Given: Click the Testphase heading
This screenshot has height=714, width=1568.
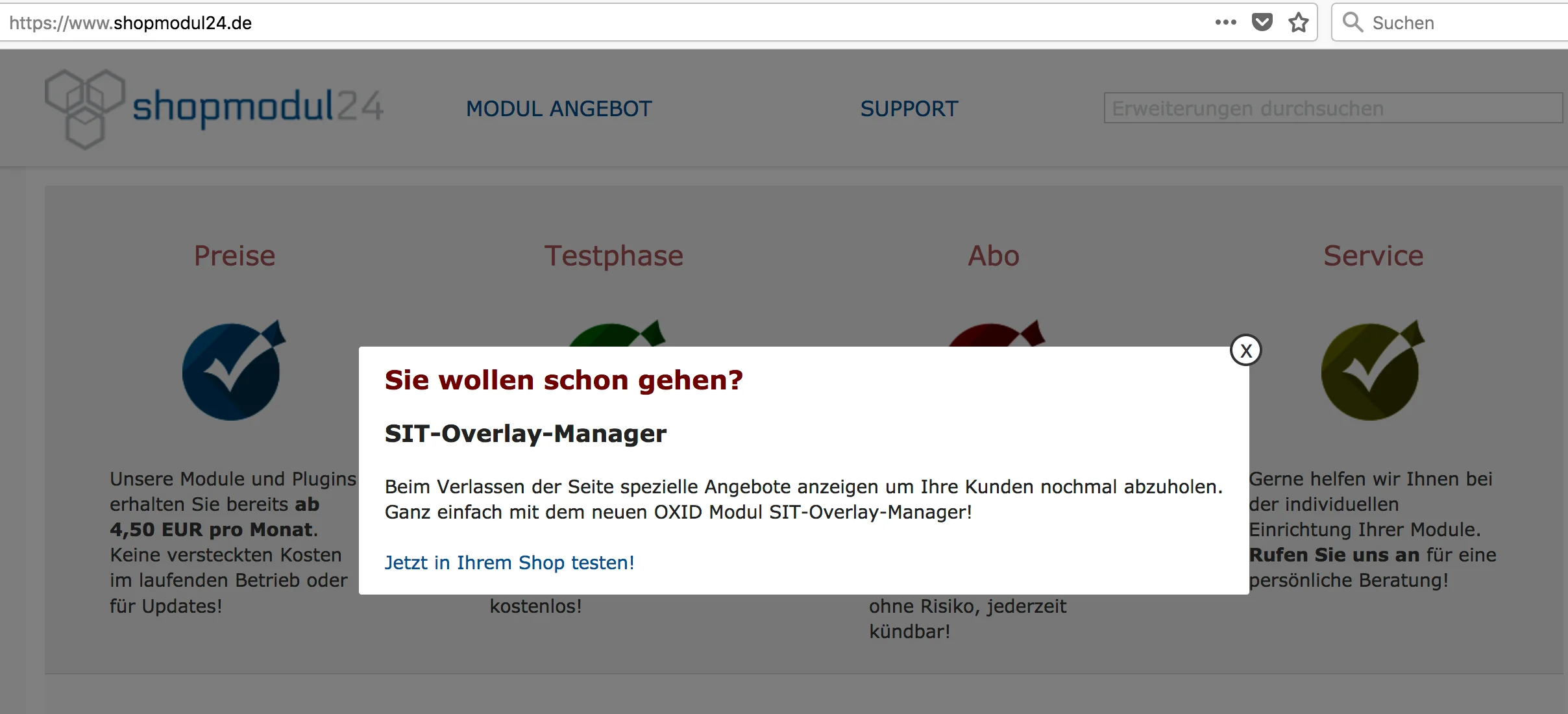Looking at the screenshot, I should tap(613, 256).
